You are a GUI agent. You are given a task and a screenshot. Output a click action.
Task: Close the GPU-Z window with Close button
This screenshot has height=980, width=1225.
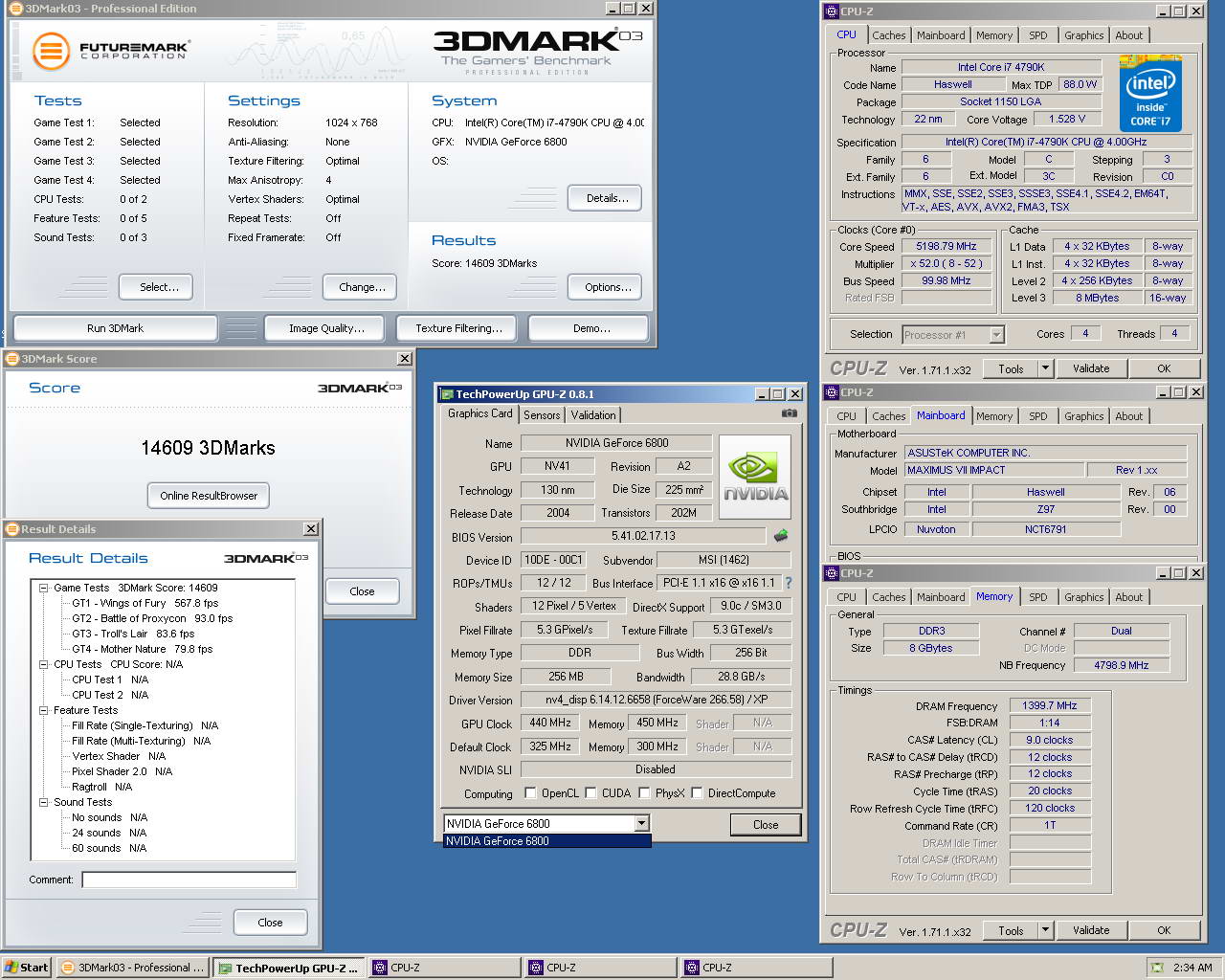click(x=766, y=825)
